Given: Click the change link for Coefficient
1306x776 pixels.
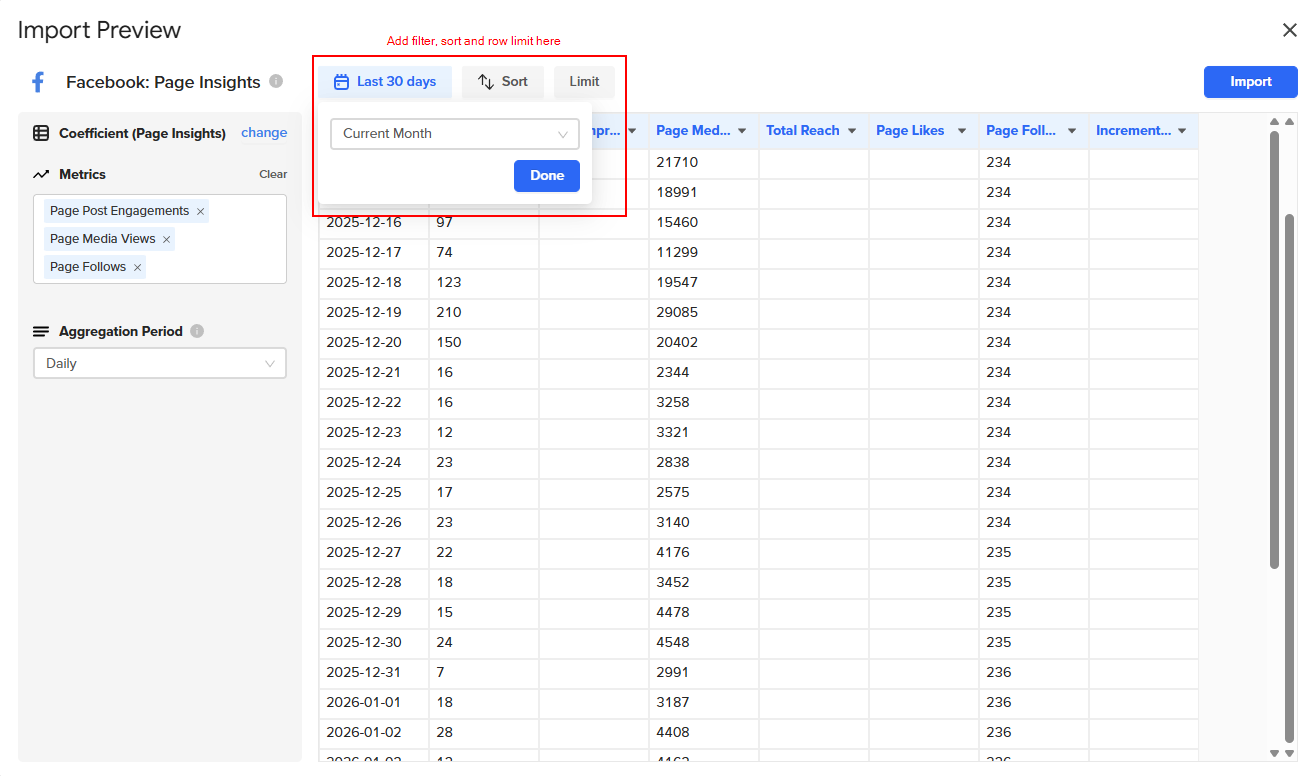Looking at the screenshot, I should pyautogui.click(x=264, y=133).
